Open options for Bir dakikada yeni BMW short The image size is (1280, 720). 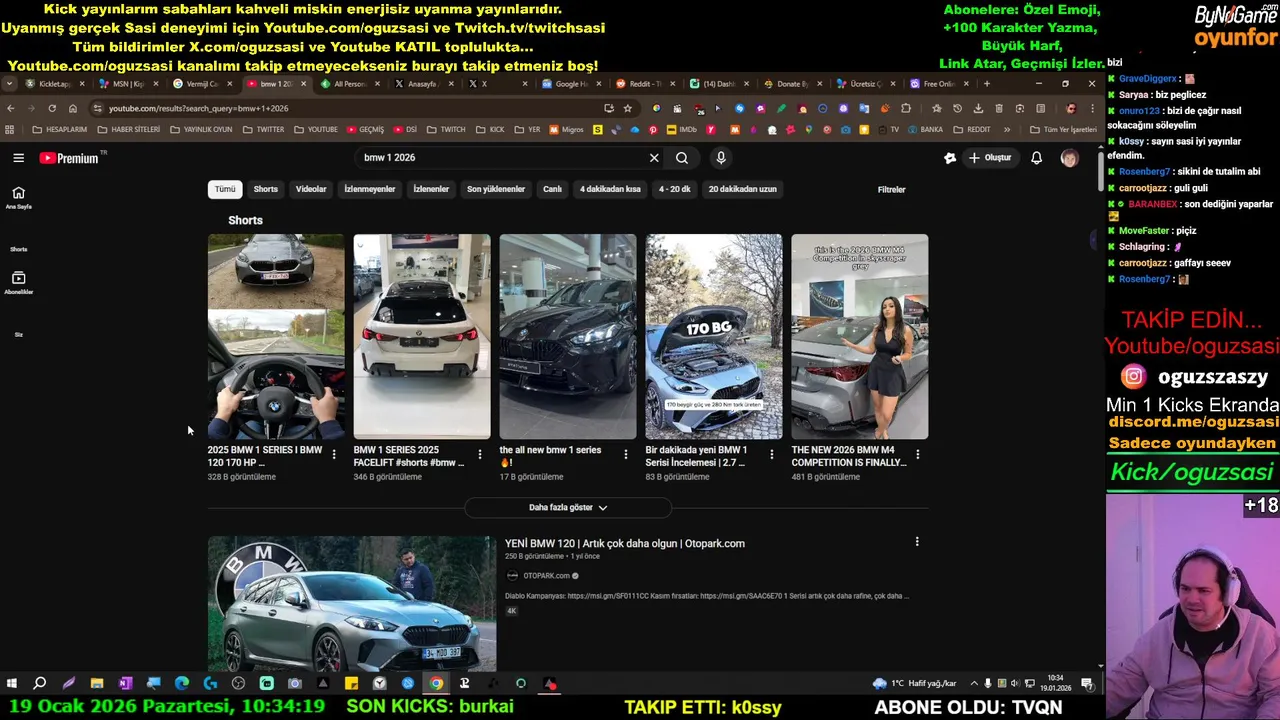pos(772,455)
